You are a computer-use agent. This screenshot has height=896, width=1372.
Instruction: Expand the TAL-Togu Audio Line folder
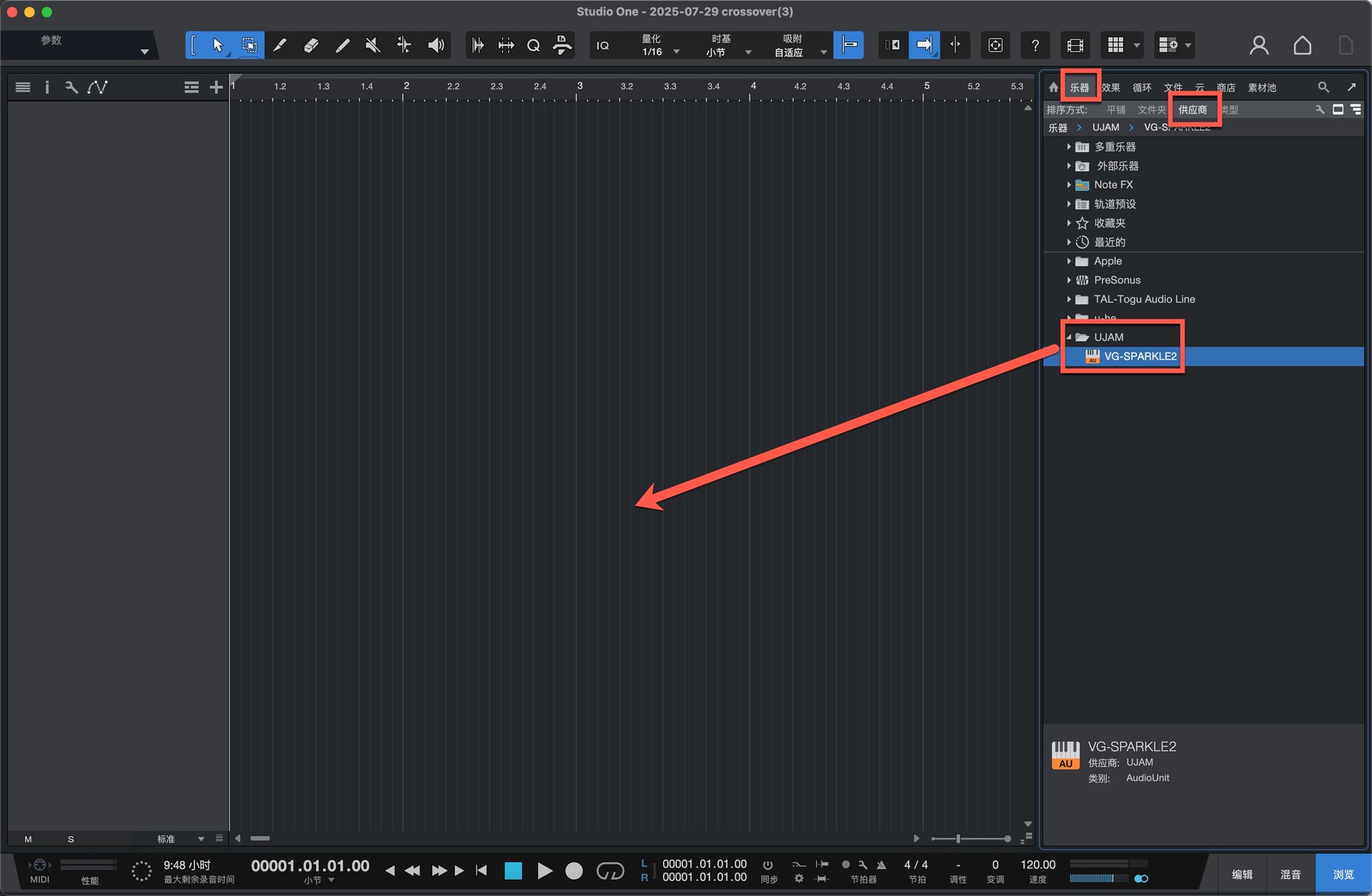(x=1069, y=299)
